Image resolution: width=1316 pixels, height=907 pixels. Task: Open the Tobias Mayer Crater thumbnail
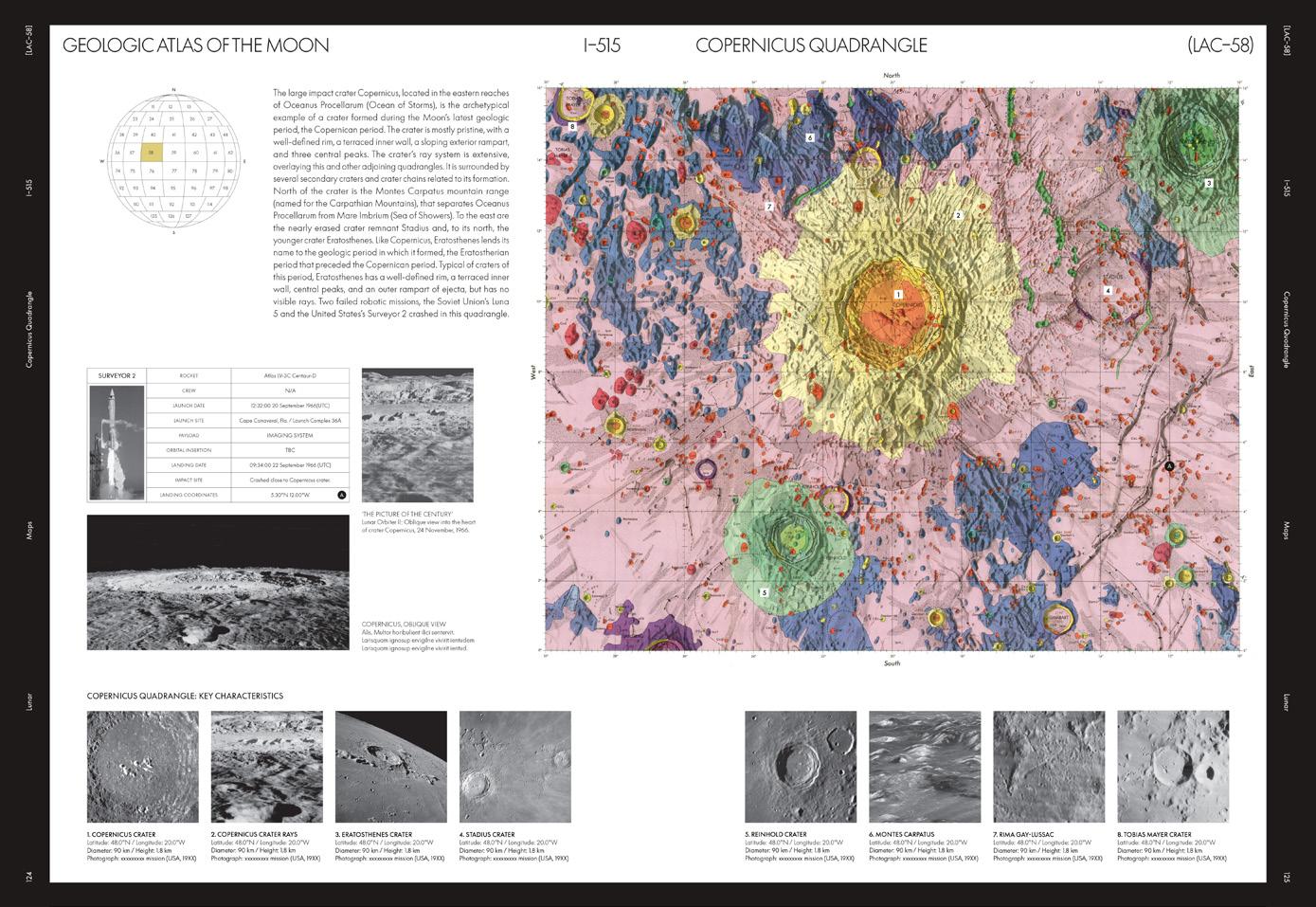click(1173, 767)
